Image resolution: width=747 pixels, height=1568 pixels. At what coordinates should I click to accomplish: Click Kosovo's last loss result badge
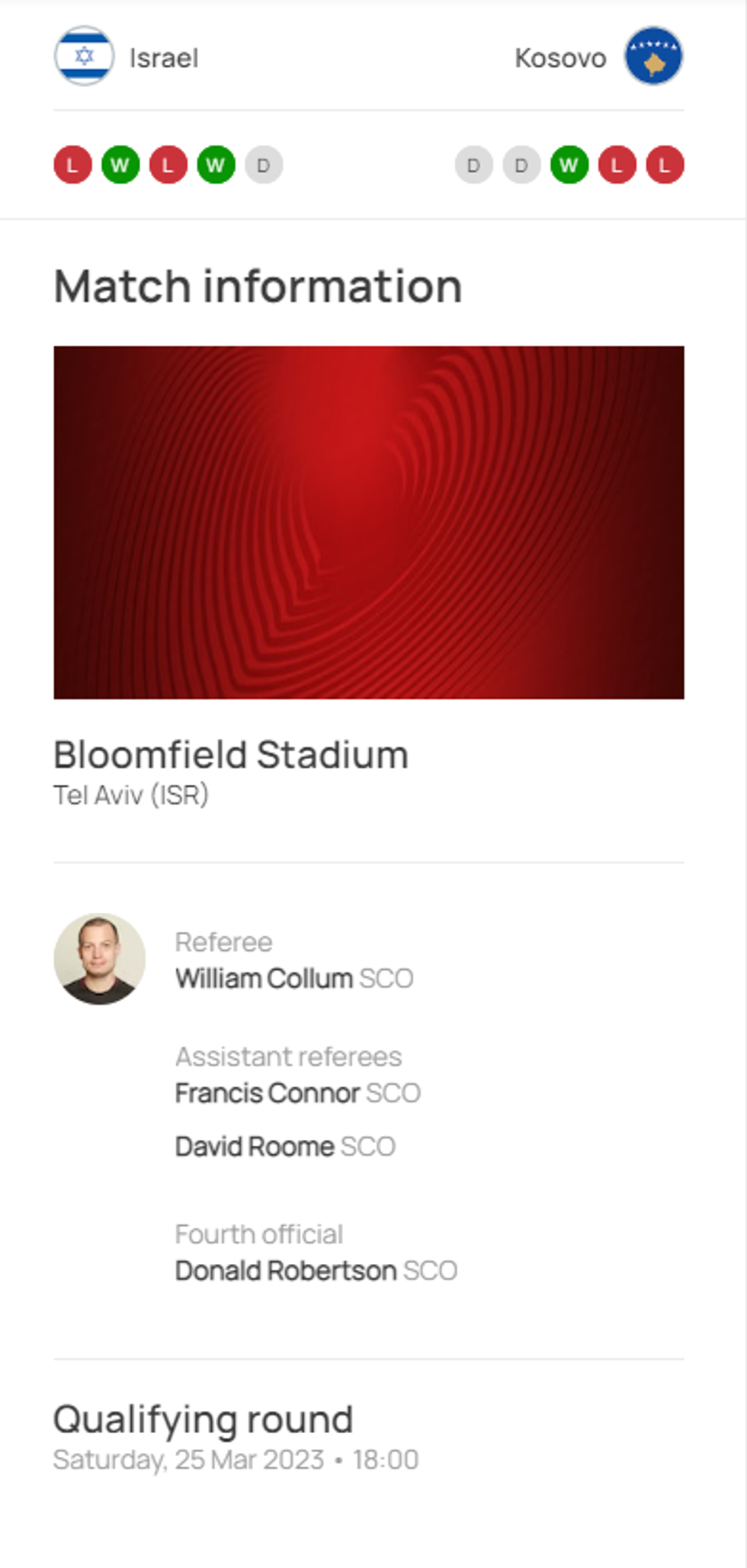click(665, 165)
